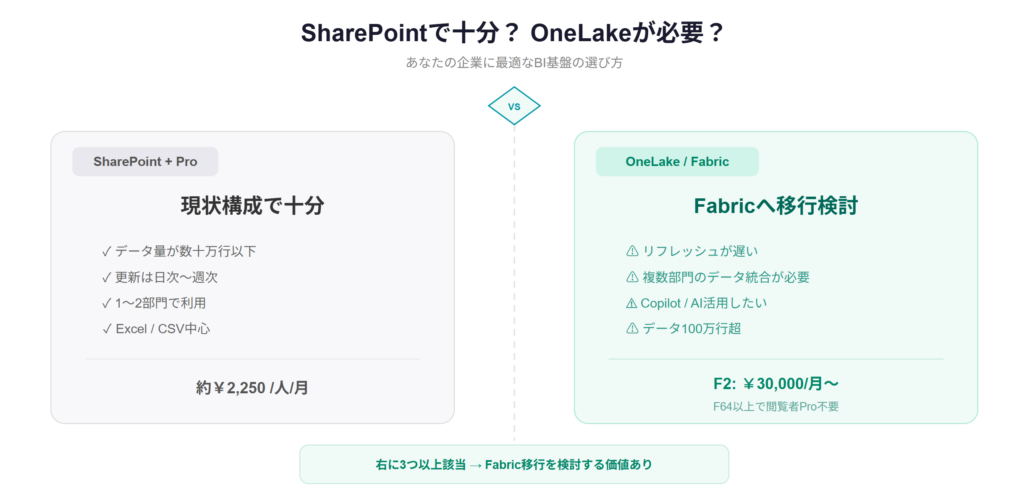Click the checkmark beside 更新は日次〜週次
Screen dimensions: 1030x495
tap(106, 277)
